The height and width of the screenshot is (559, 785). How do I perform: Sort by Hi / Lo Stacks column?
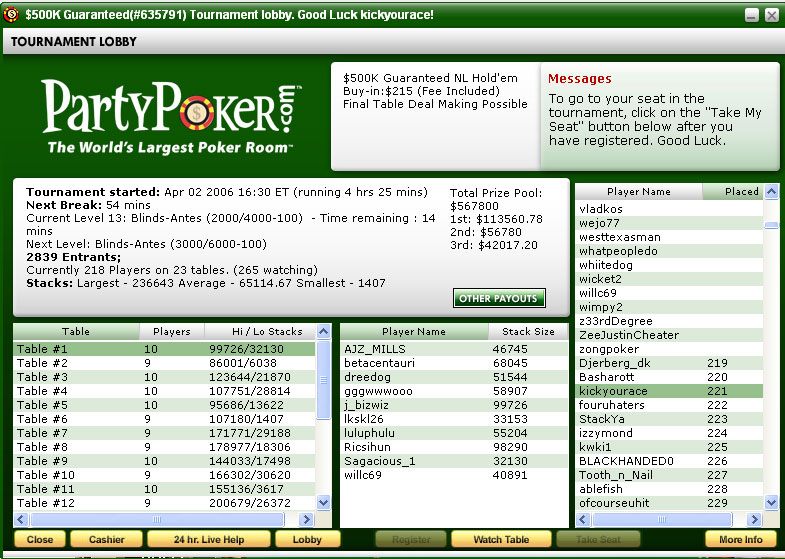click(x=259, y=331)
